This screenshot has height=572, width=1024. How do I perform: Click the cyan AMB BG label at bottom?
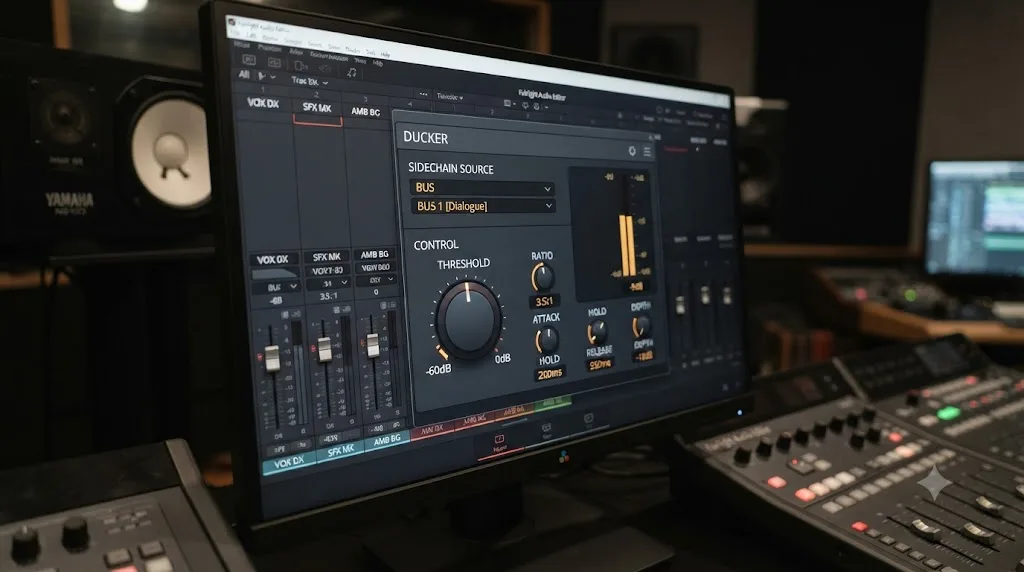(x=387, y=439)
